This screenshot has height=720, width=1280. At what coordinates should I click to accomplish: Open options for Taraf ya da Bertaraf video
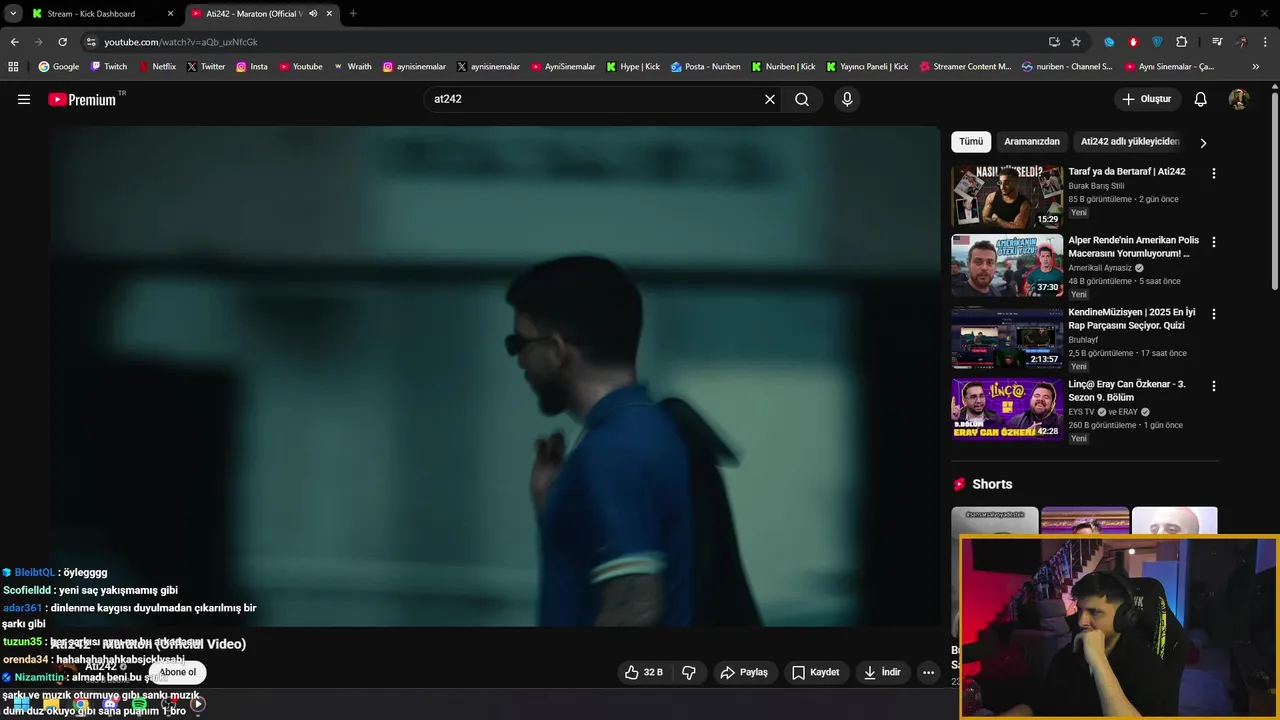click(x=1214, y=173)
